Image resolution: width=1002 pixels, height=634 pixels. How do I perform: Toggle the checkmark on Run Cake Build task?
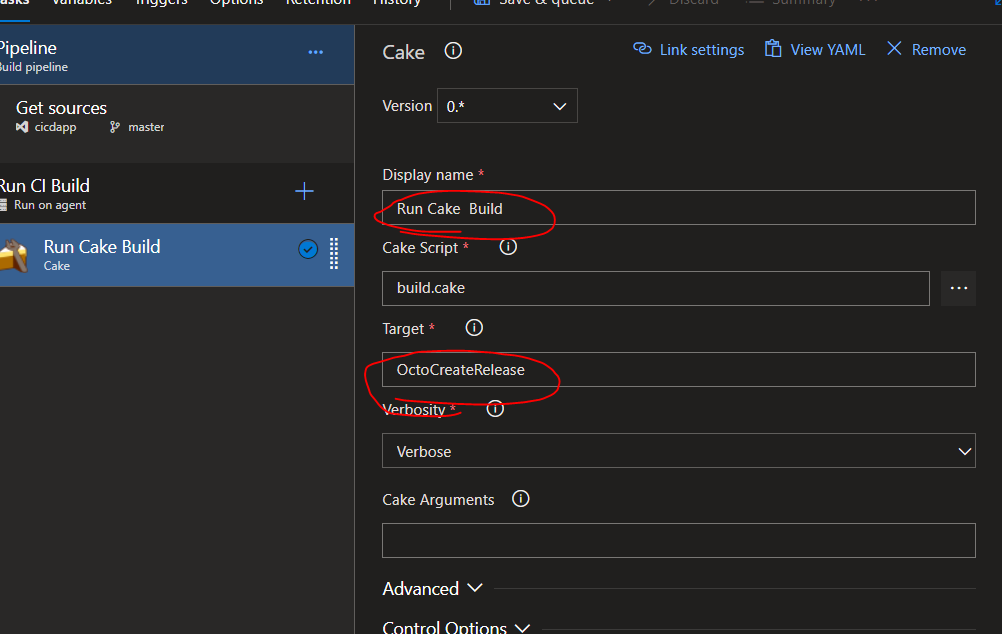tap(308, 250)
